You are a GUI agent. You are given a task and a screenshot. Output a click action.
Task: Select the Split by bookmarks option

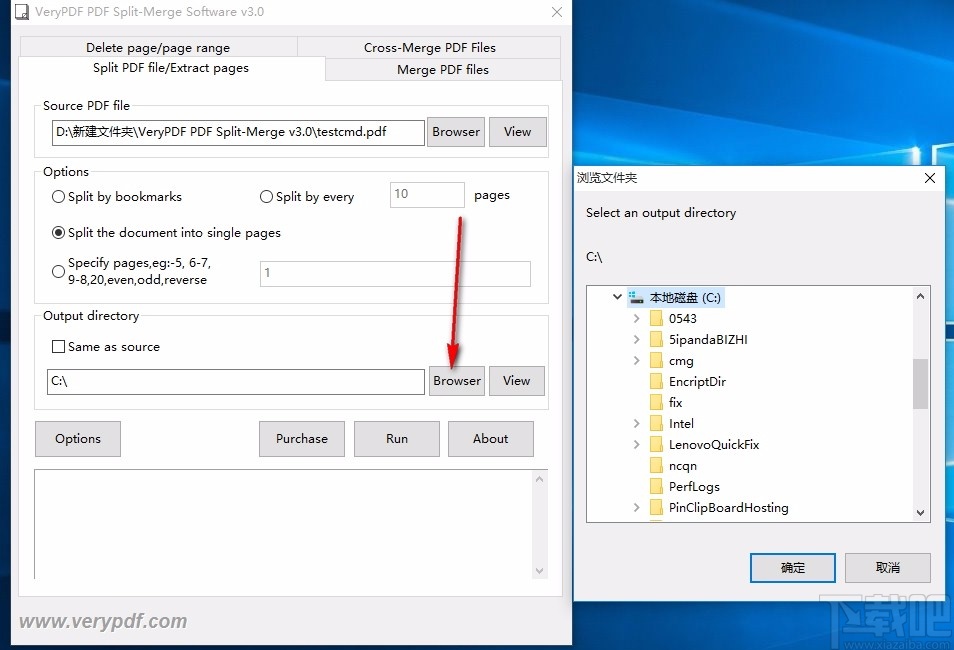click(x=58, y=197)
